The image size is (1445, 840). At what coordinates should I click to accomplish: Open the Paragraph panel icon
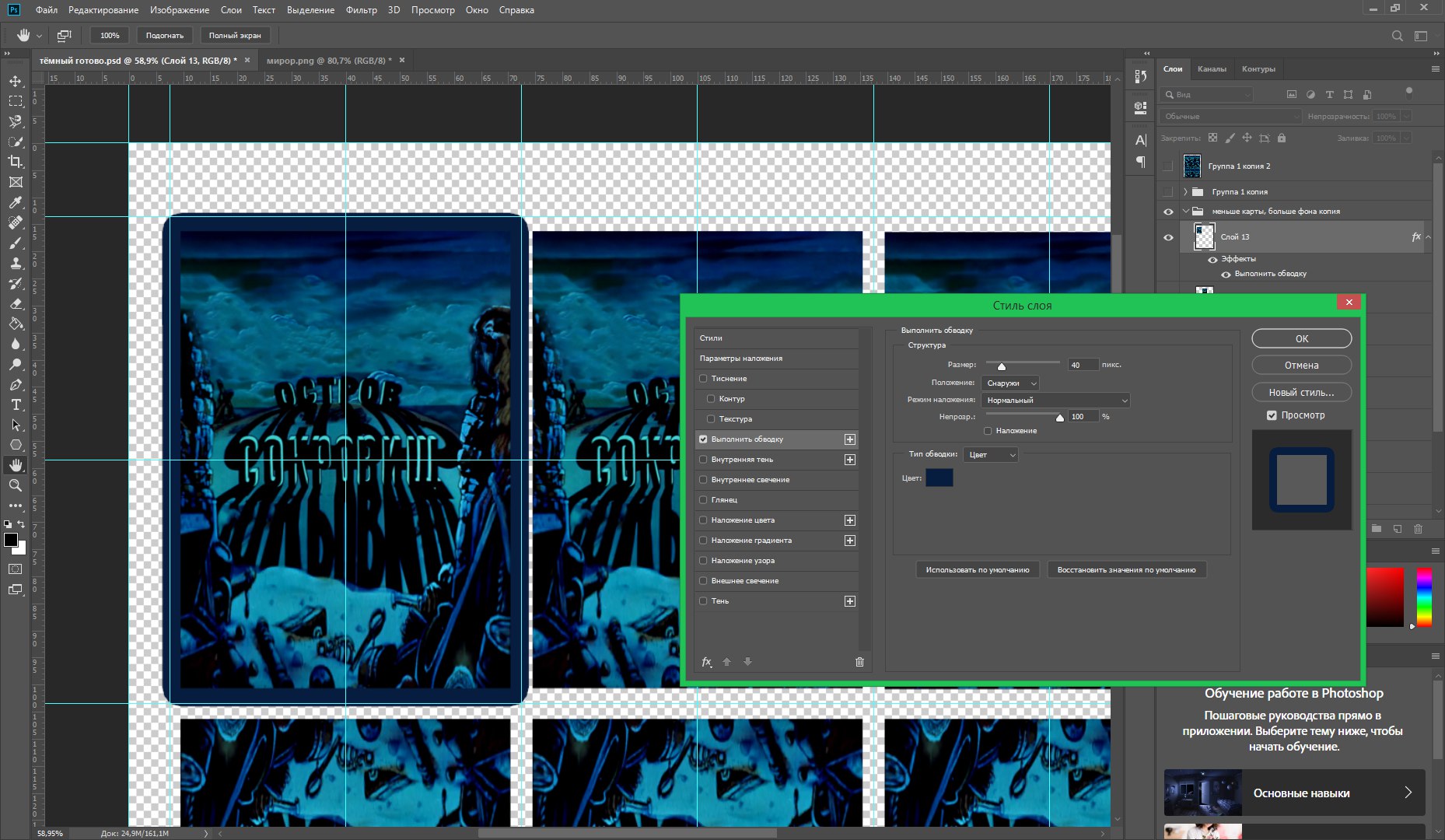tap(1141, 162)
